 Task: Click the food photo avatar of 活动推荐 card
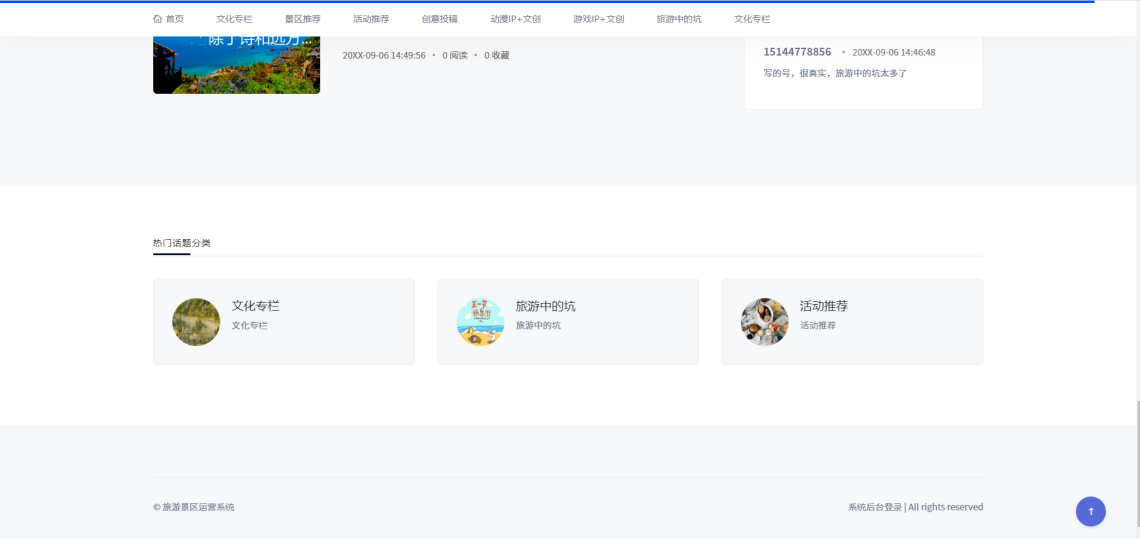pos(765,322)
